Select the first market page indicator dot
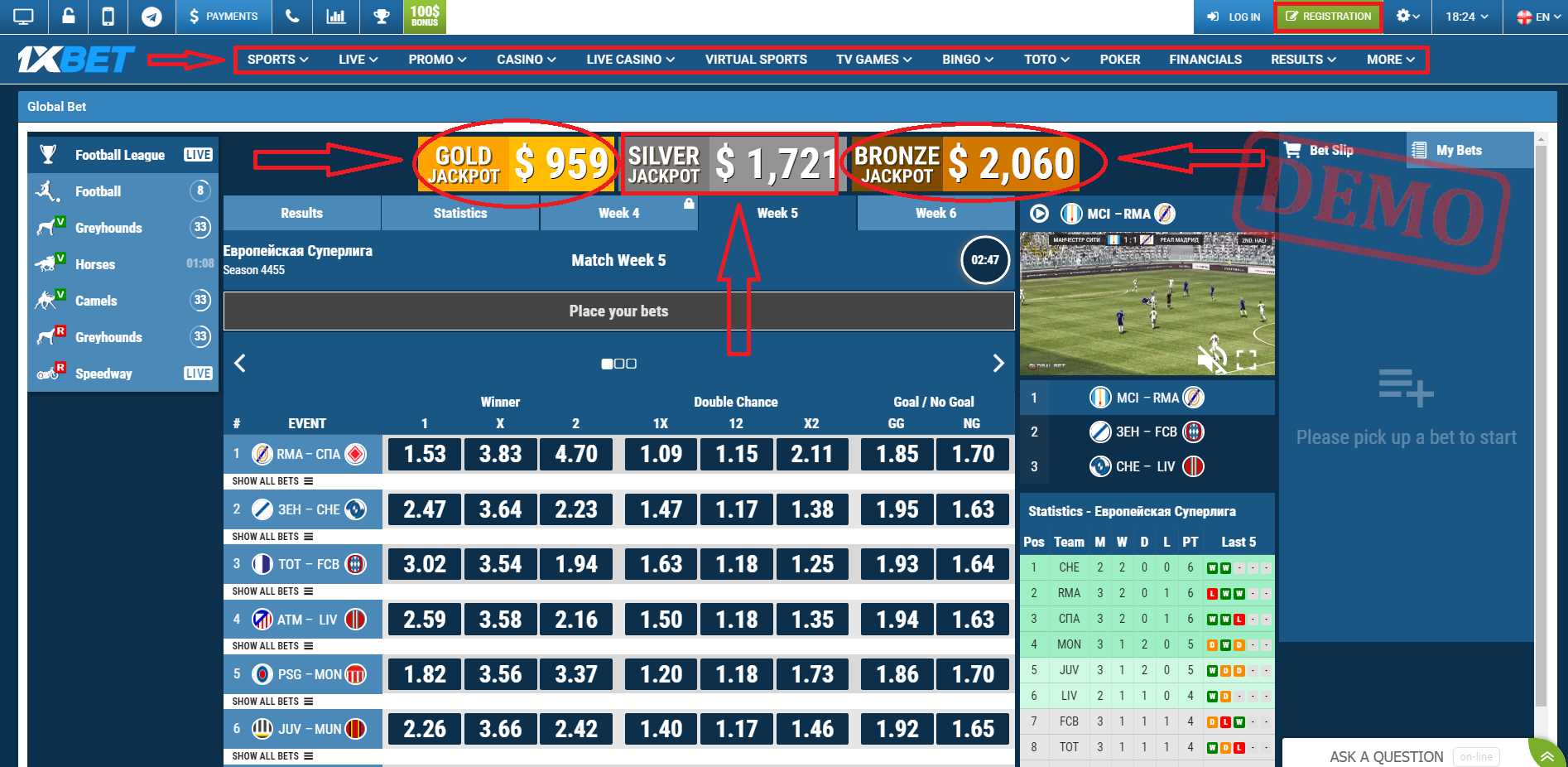Image resolution: width=1568 pixels, height=767 pixels. coord(607,364)
